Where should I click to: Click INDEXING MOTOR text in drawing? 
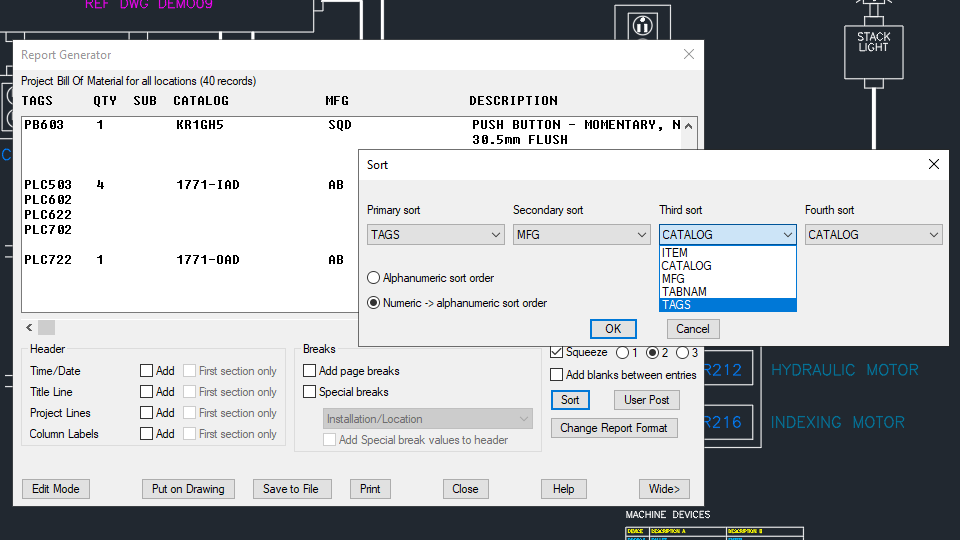point(837,422)
